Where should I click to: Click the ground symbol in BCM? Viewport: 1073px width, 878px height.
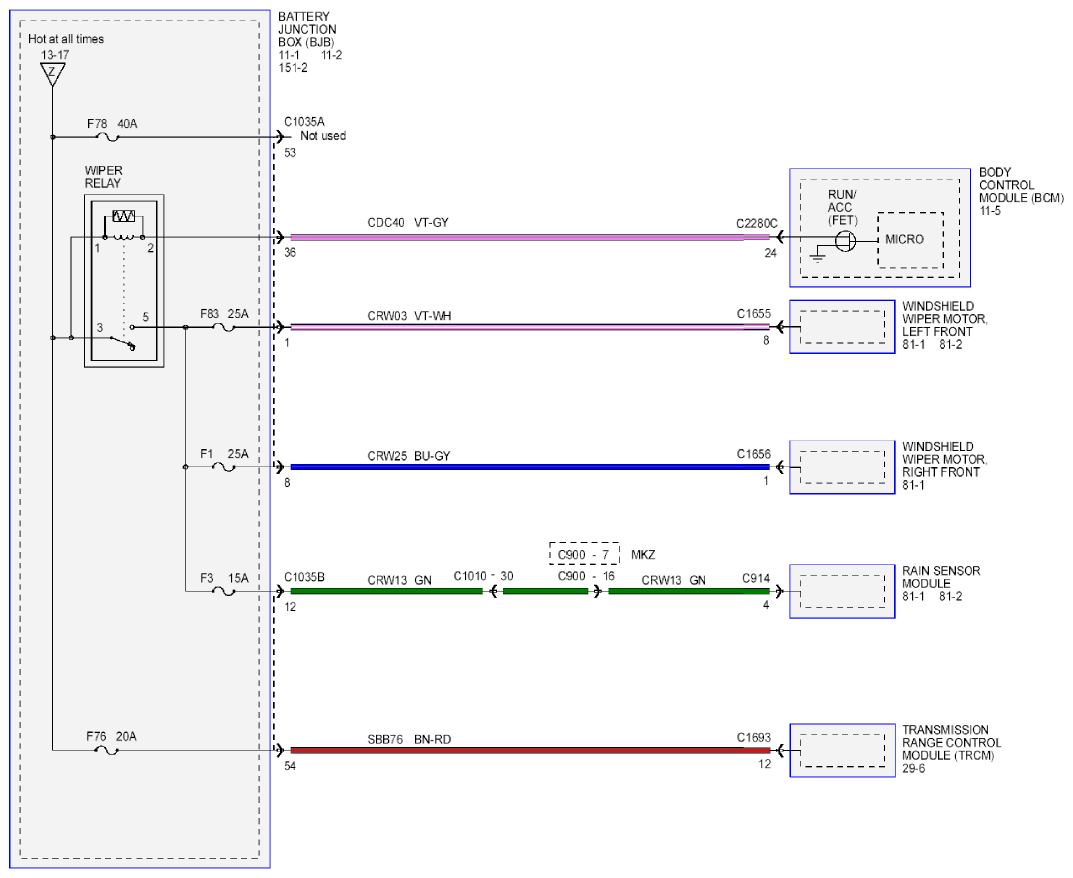coord(817,255)
